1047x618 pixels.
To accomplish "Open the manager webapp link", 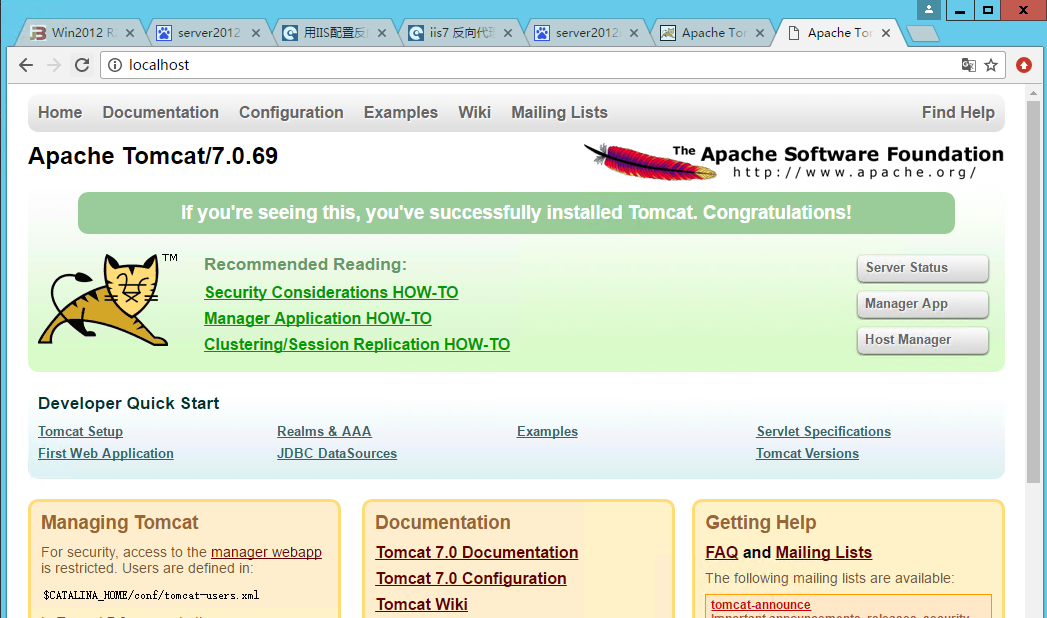I will click(266, 552).
